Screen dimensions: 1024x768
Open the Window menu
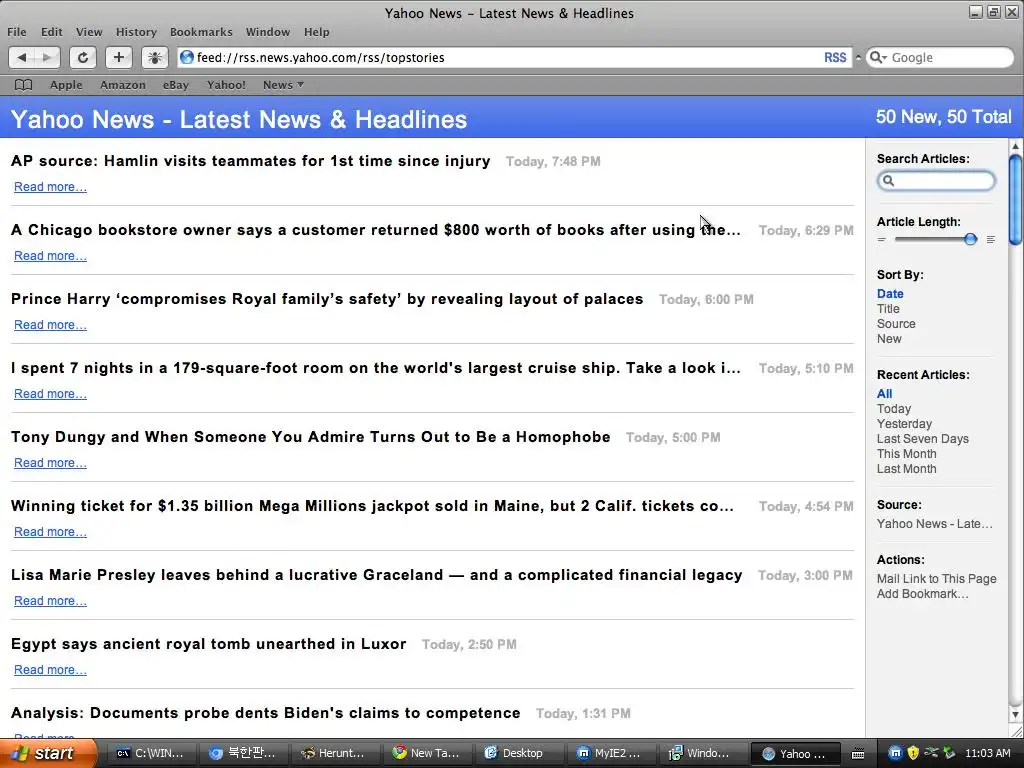click(268, 32)
